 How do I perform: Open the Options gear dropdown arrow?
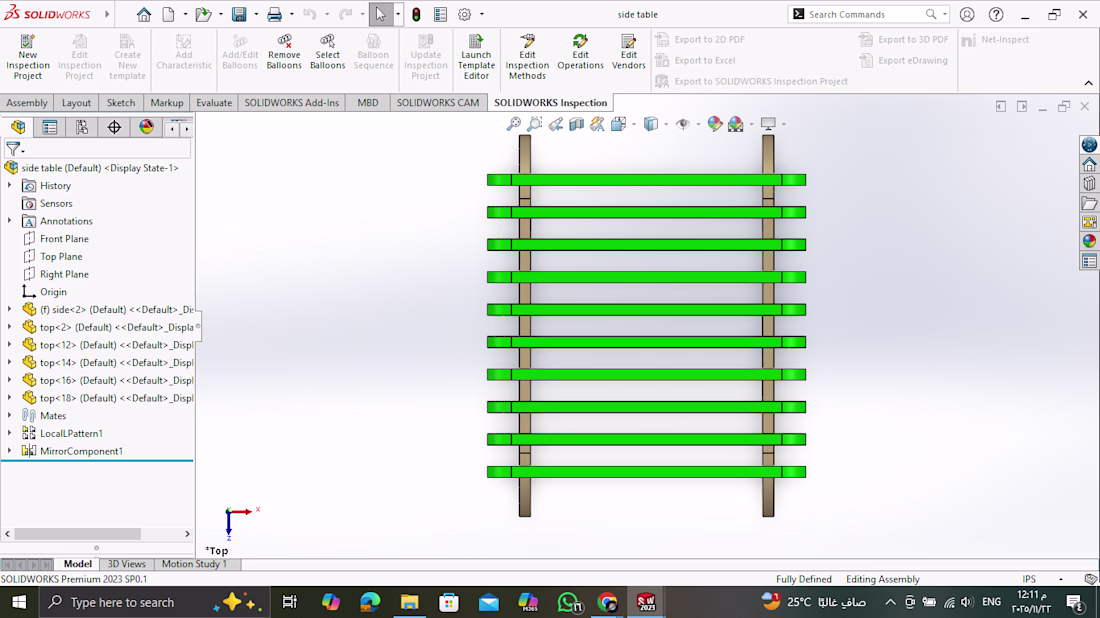click(x=481, y=14)
